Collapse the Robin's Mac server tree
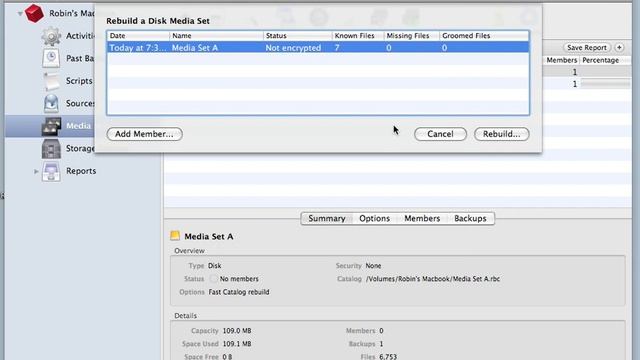 pos(20,13)
